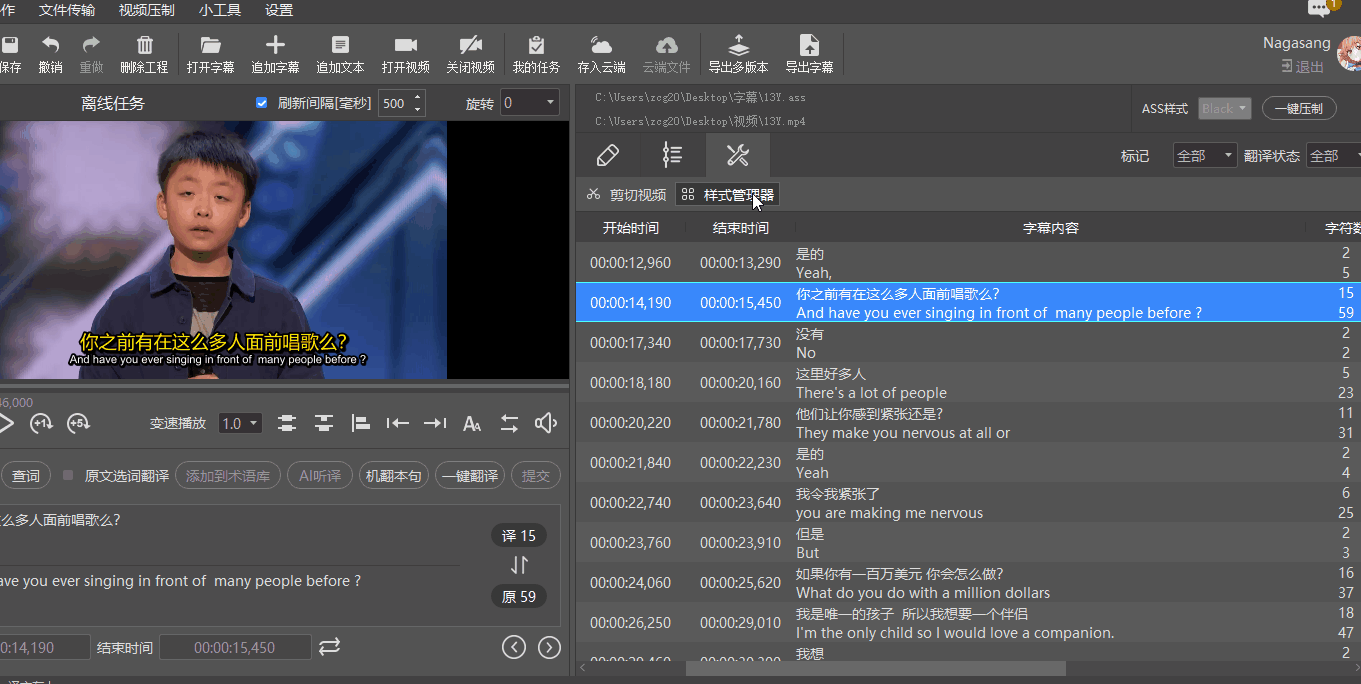Click the 一键压制 button
This screenshot has width=1361, height=684.
(x=1299, y=108)
